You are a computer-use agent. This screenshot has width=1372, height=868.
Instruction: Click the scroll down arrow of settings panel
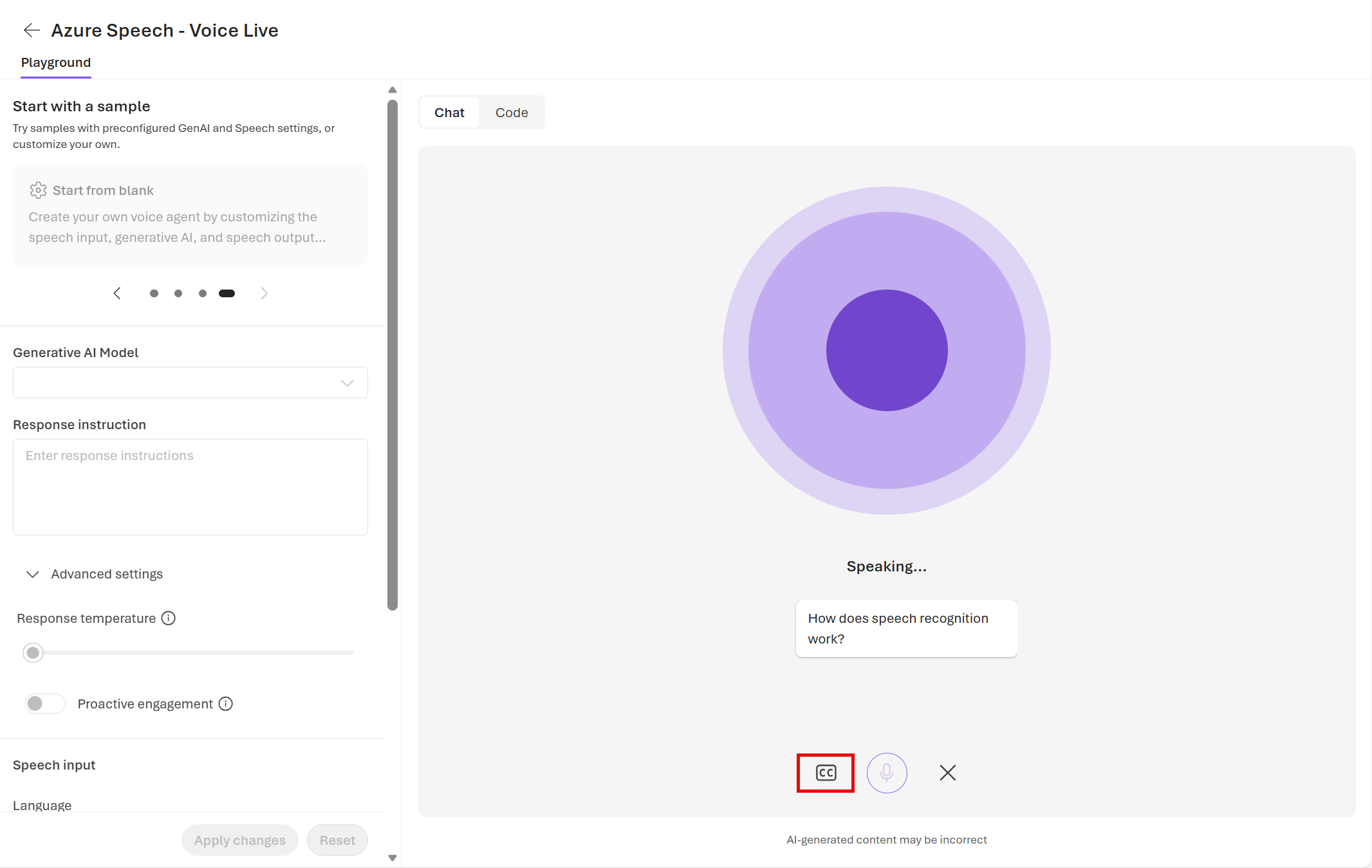393,858
